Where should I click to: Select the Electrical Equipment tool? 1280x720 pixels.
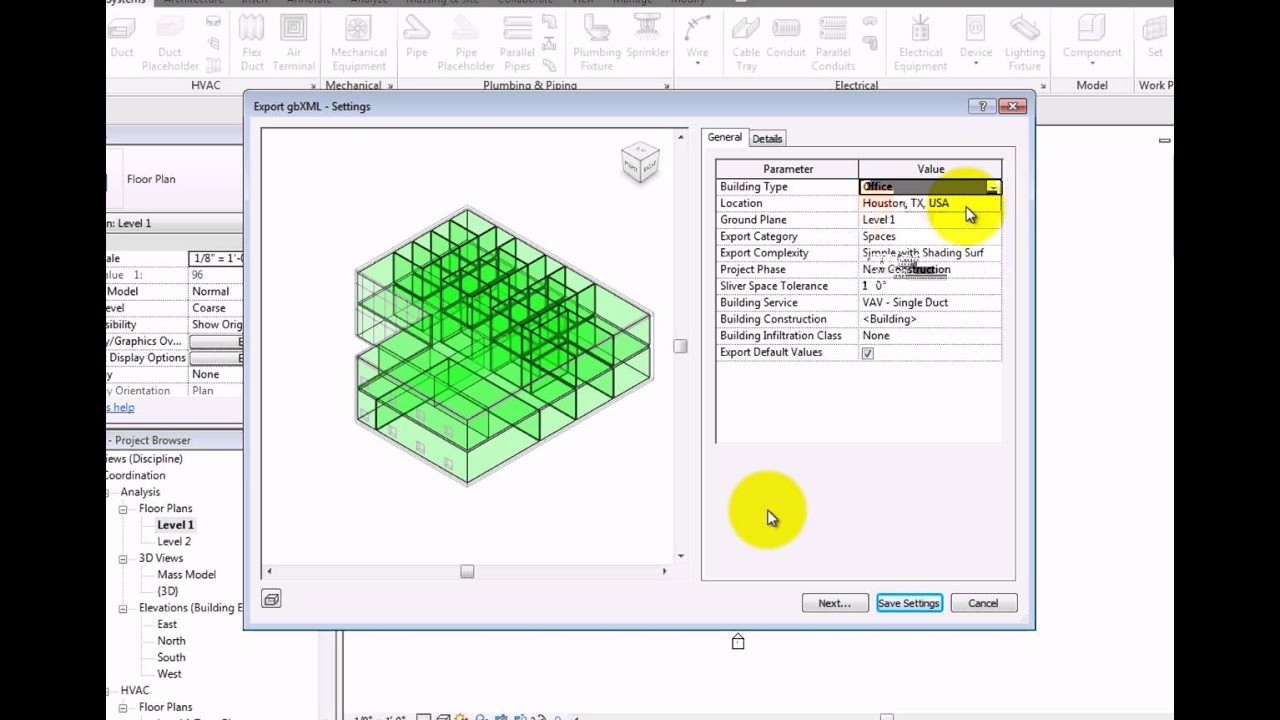pos(920,44)
